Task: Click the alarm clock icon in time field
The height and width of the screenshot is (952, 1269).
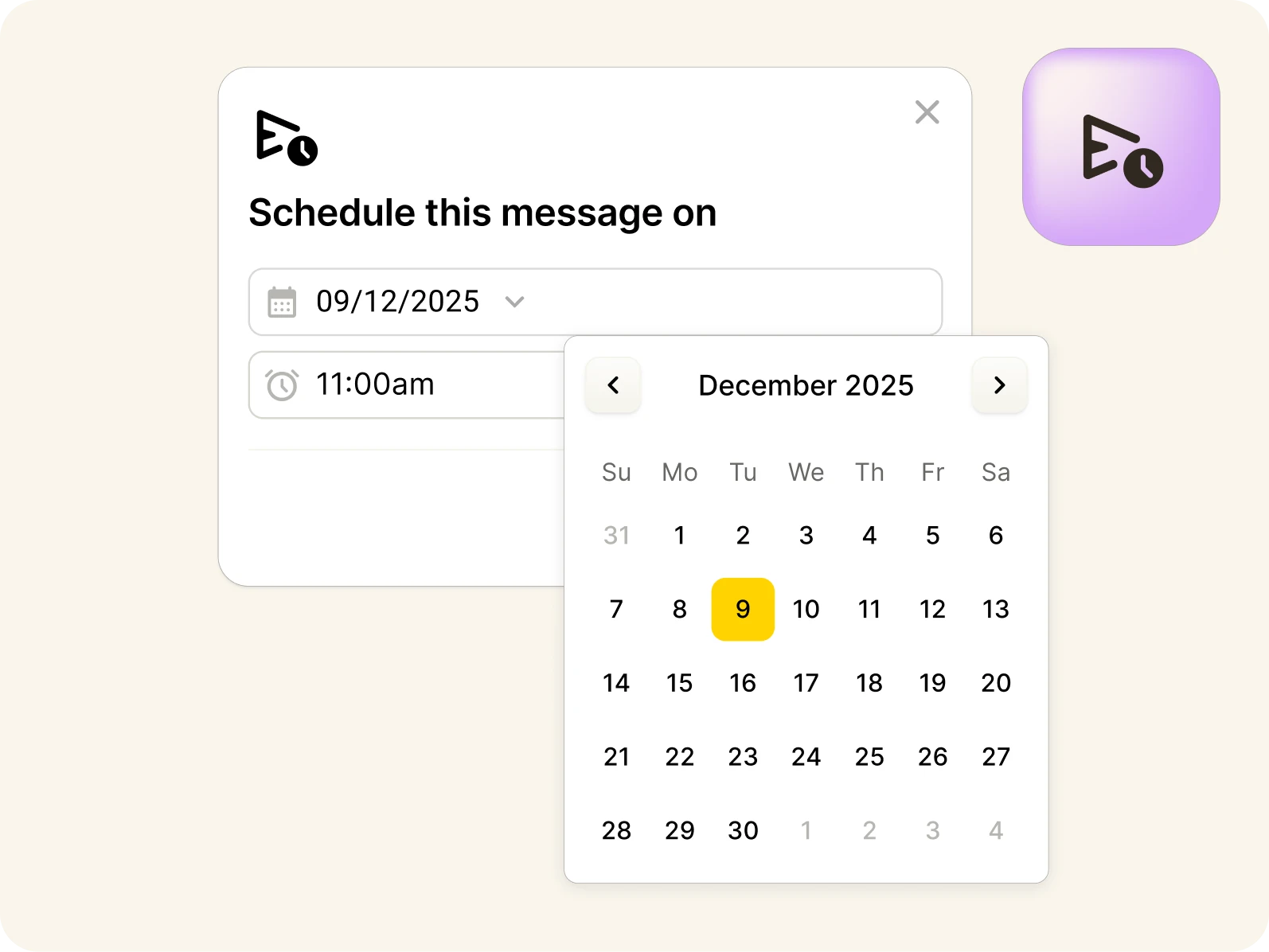Action: click(x=282, y=384)
